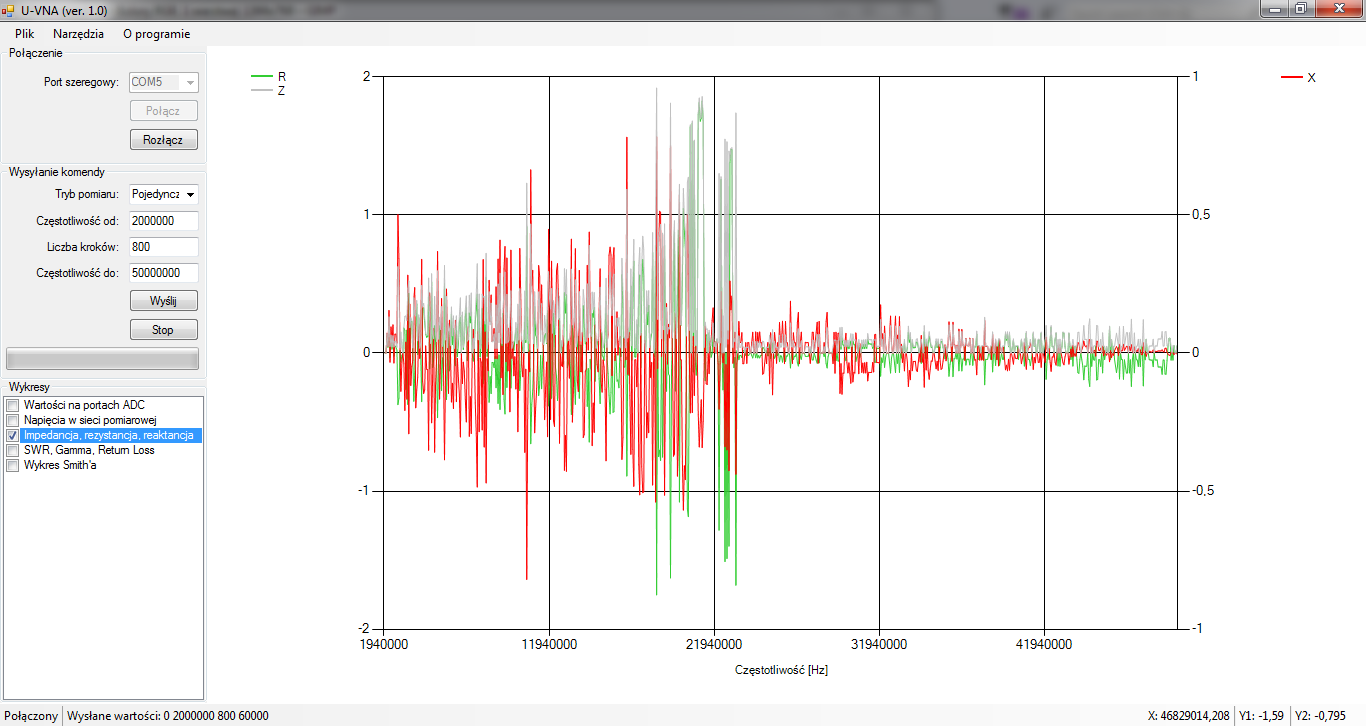
Task: Click the 'Częstotliwość od' input field
Action: pyautogui.click(x=163, y=221)
